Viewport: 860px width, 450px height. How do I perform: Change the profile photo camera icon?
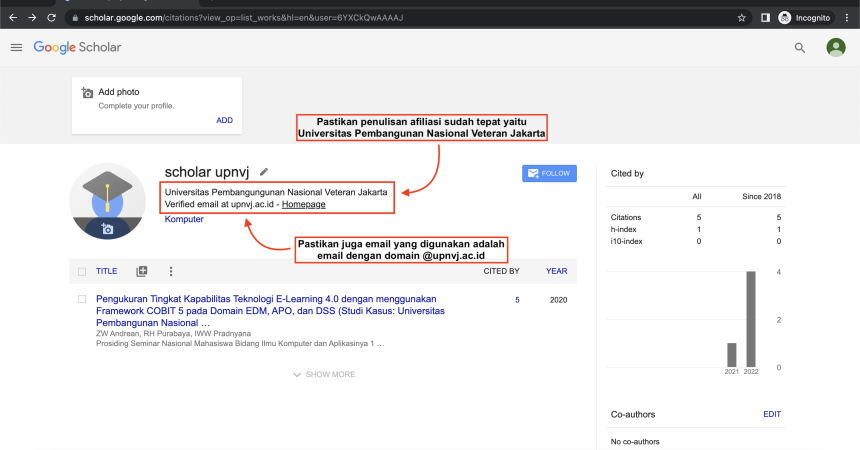click(107, 228)
